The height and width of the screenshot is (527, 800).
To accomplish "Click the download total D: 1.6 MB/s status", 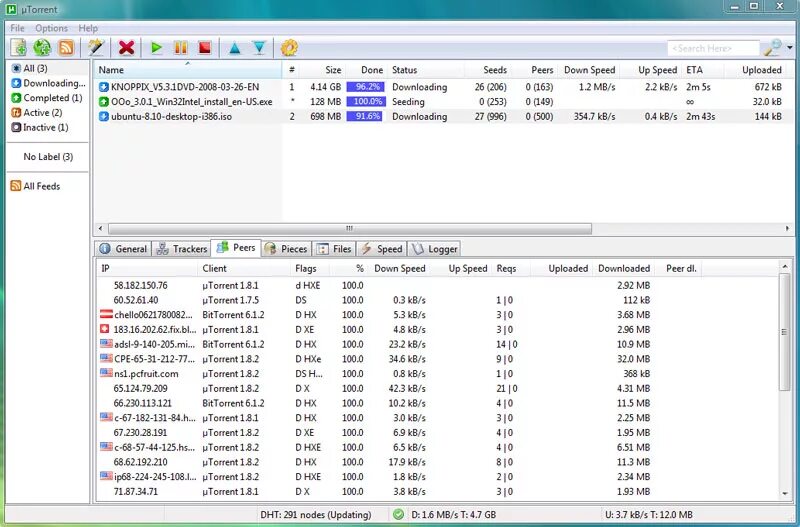I will tap(454, 515).
